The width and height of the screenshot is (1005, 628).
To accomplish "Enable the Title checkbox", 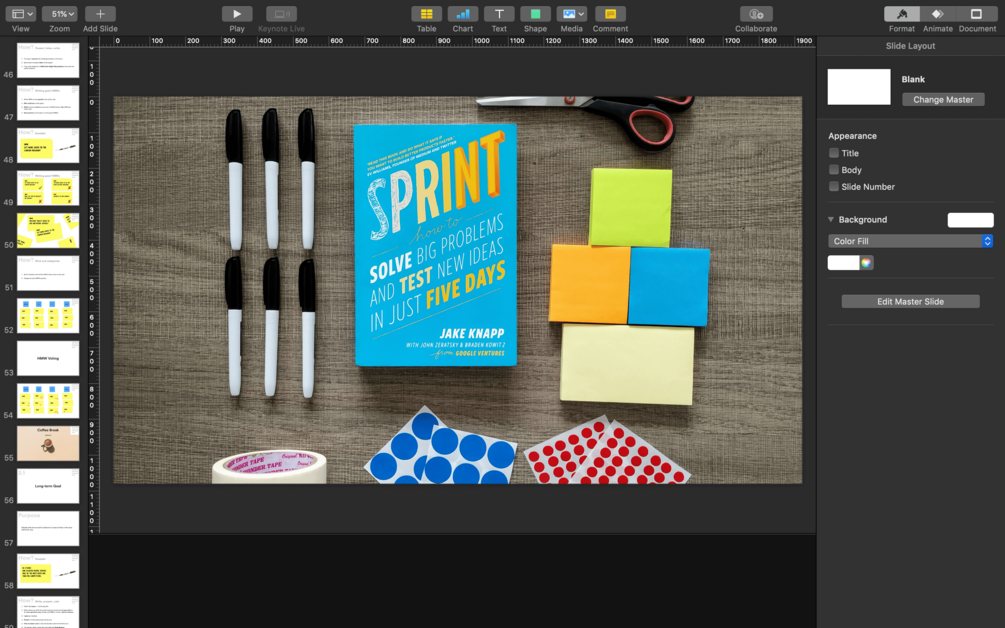I will coord(834,153).
